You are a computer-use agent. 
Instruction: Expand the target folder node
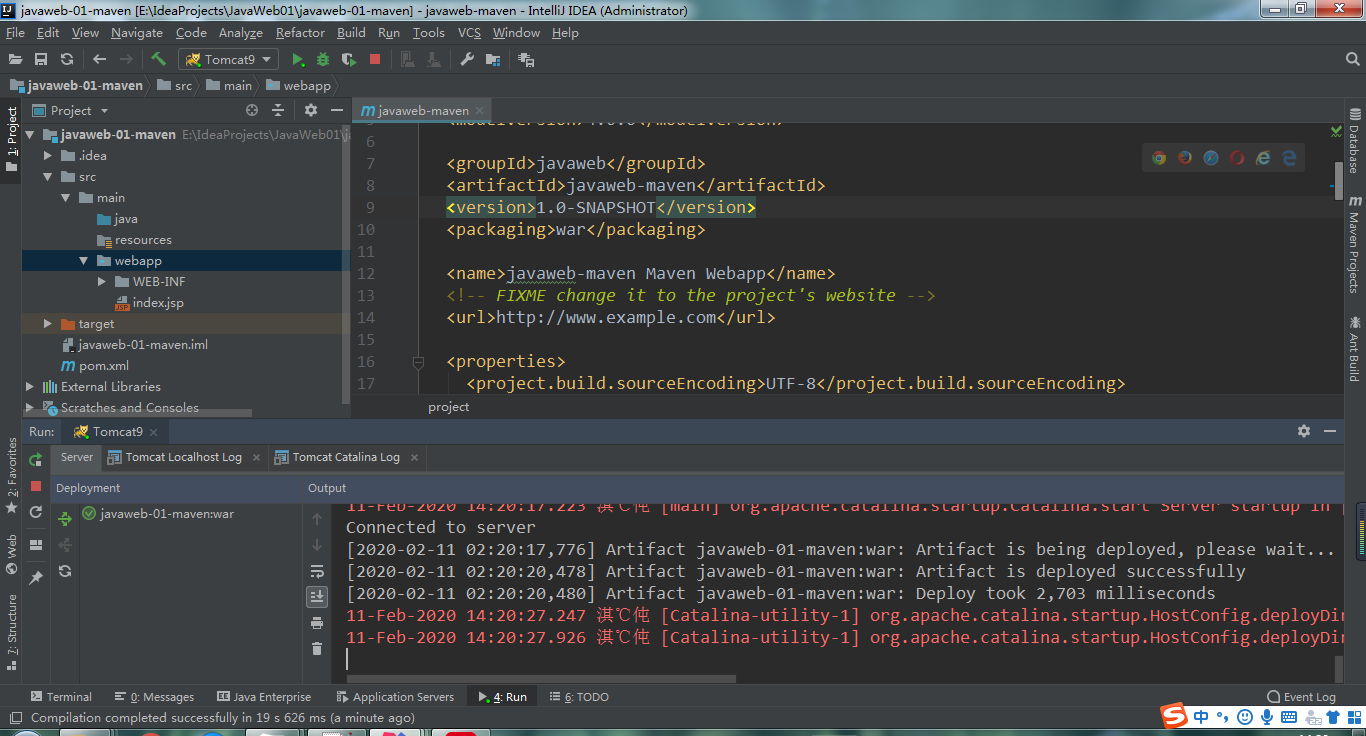48,324
